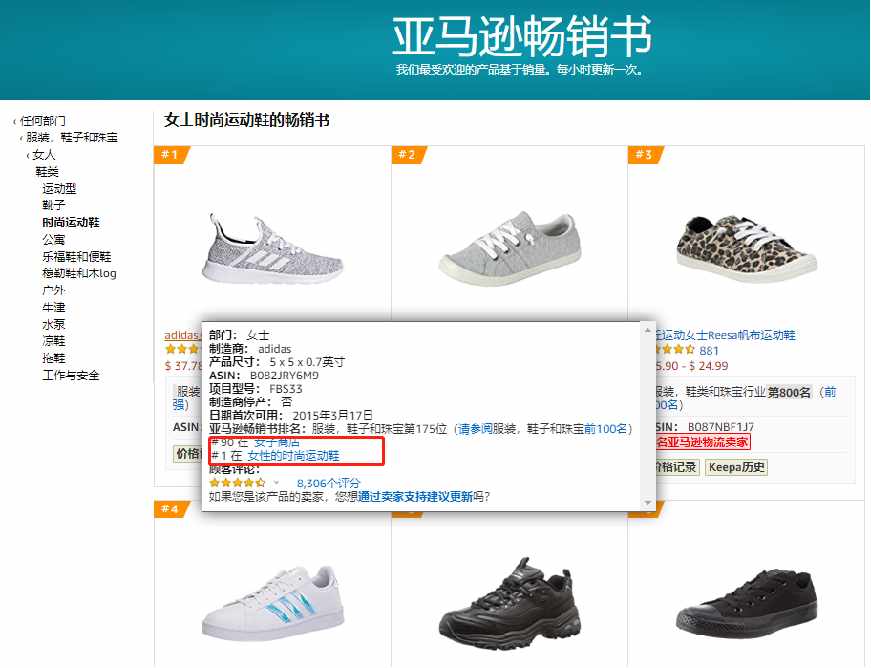Open 工作与安全 category

(x=71, y=375)
